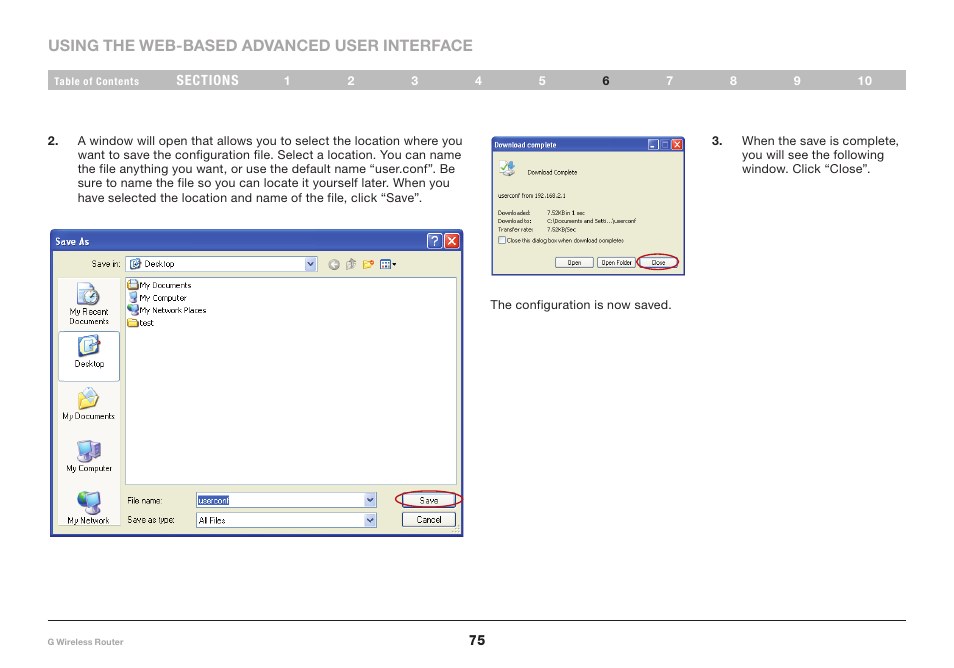Click the Up One Level folder icon
Image resolution: width=954 pixels, height=668 pixels.
coord(351,264)
